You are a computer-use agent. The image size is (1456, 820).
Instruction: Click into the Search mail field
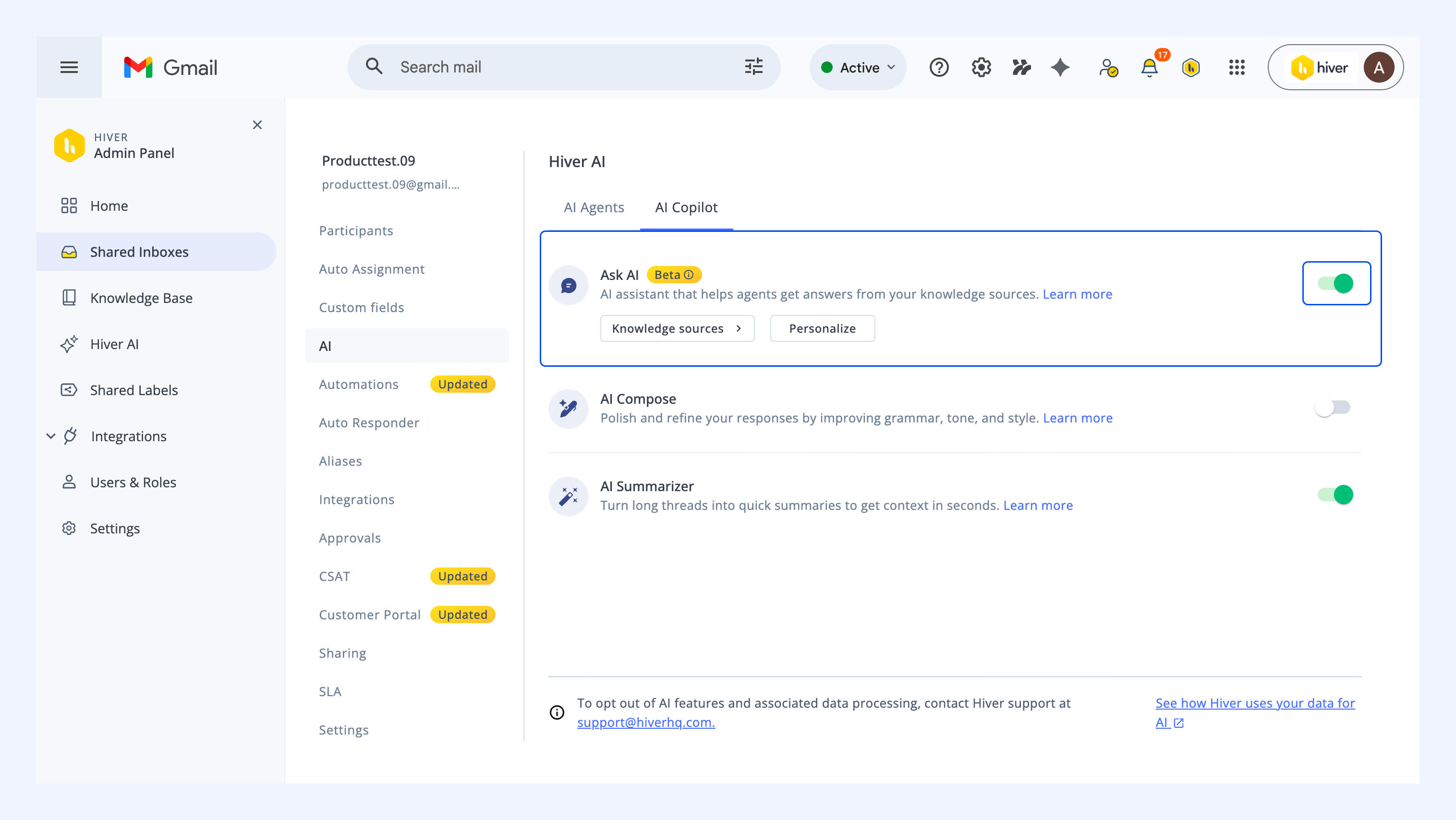565,67
